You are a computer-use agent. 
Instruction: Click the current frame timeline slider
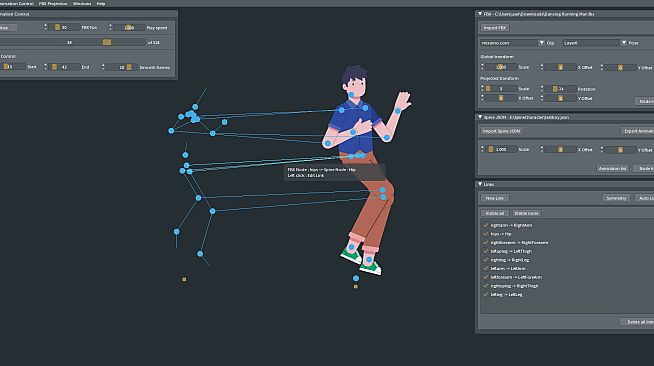click(x=73, y=43)
